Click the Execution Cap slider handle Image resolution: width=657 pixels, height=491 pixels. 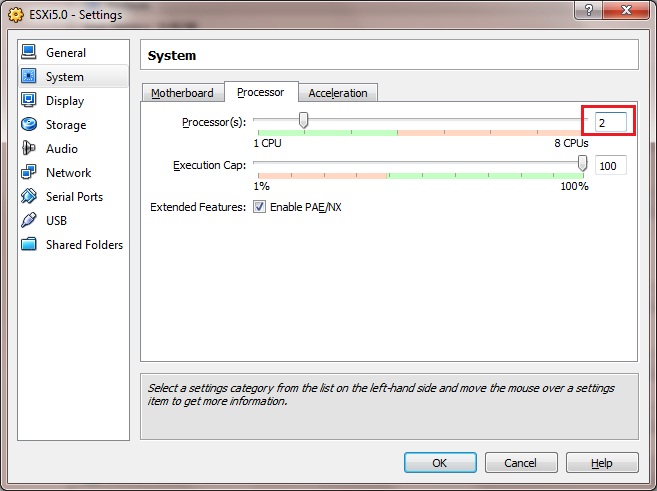582,163
